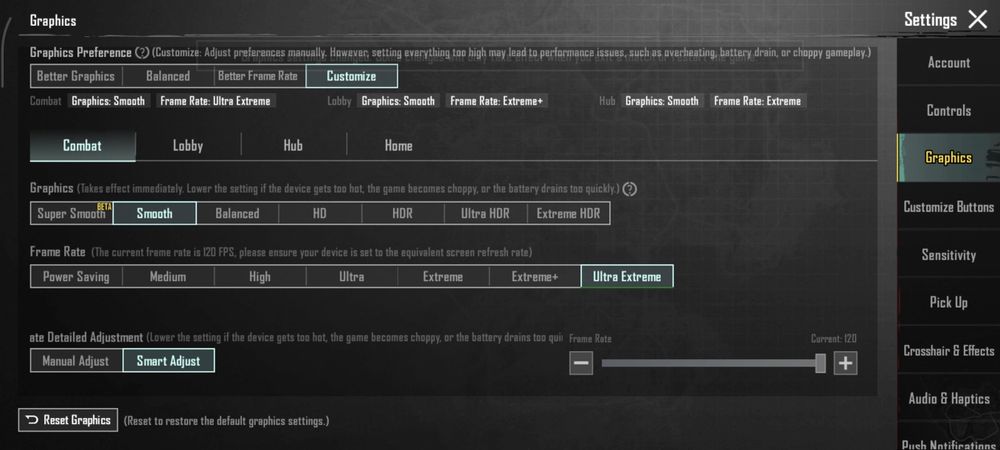Click Combat summary Graphics: Smooth tag
Screen dimensions: 1000x450
pos(108,101)
